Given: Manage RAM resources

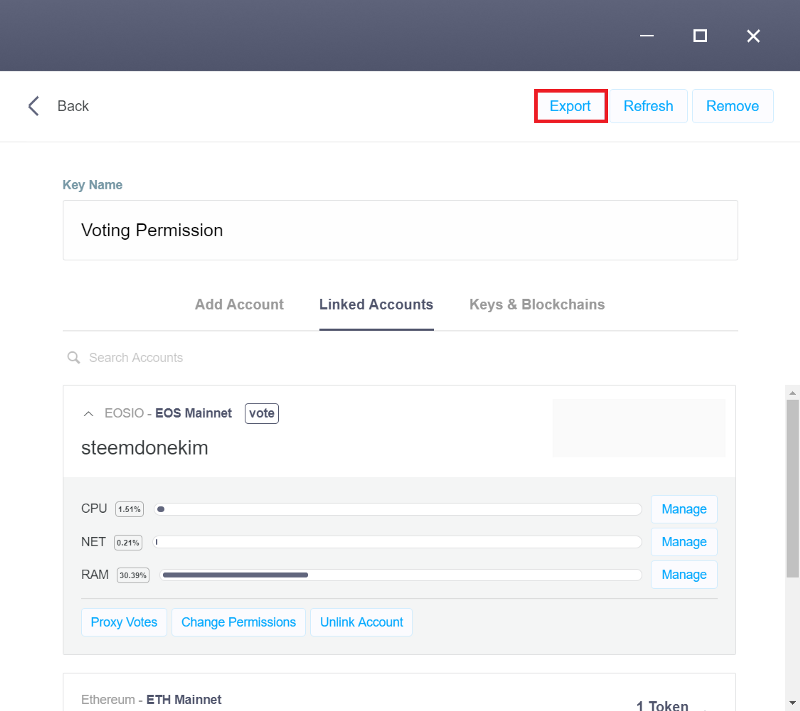Looking at the screenshot, I should [x=684, y=575].
